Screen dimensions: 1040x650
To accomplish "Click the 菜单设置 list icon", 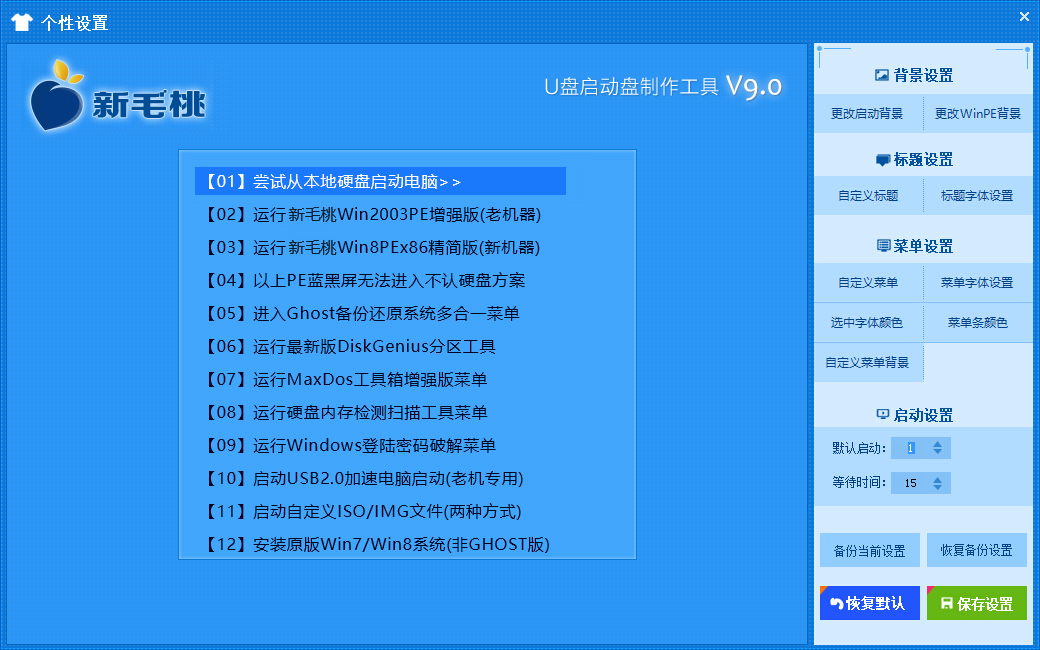I will (x=883, y=246).
